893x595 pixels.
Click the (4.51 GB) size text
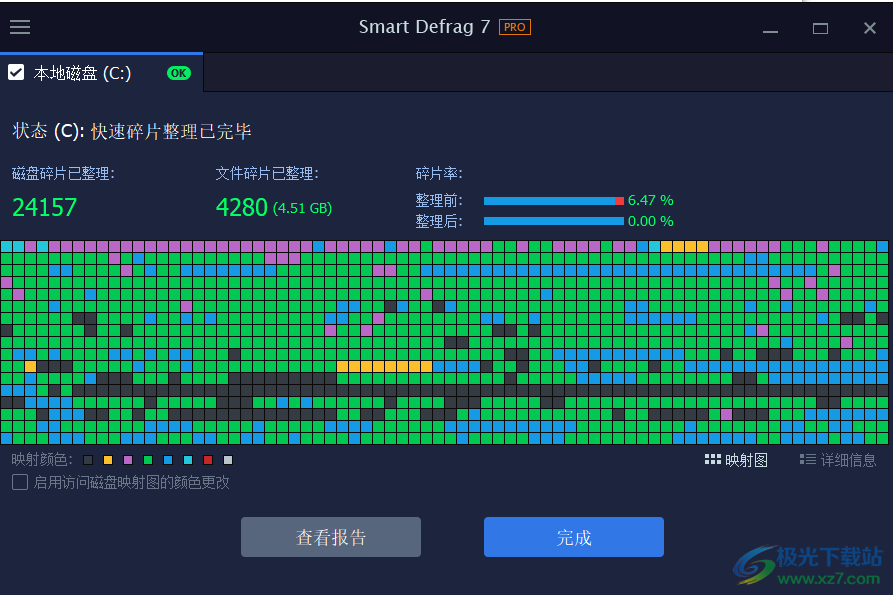tap(302, 208)
